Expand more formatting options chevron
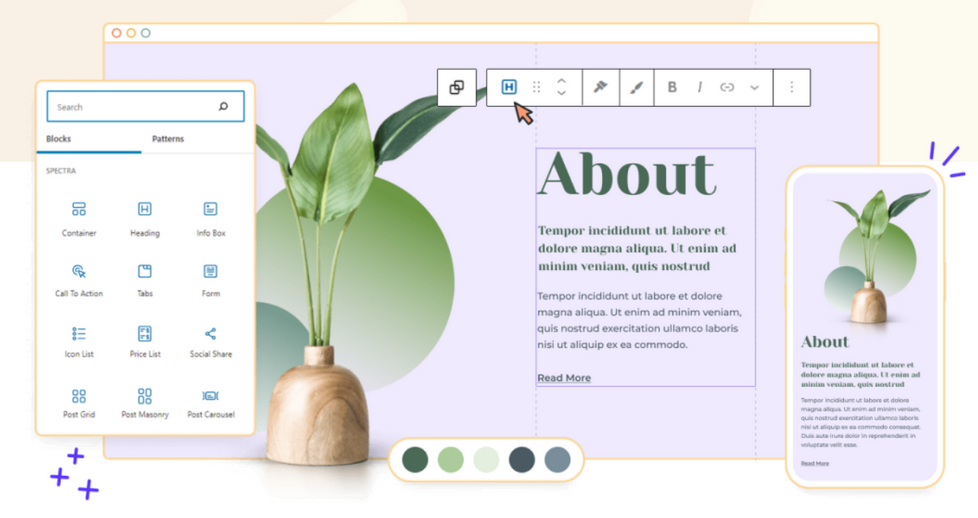The height and width of the screenshot is (518, 978). click(754, 88)
